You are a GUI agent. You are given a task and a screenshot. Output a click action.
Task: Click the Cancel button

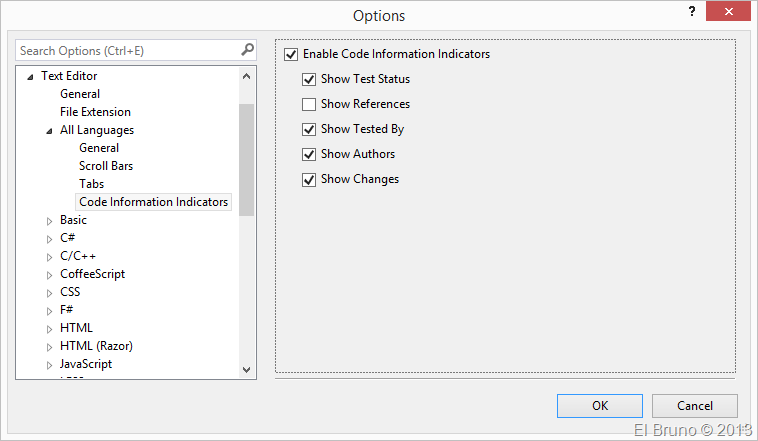coord(694,405)
